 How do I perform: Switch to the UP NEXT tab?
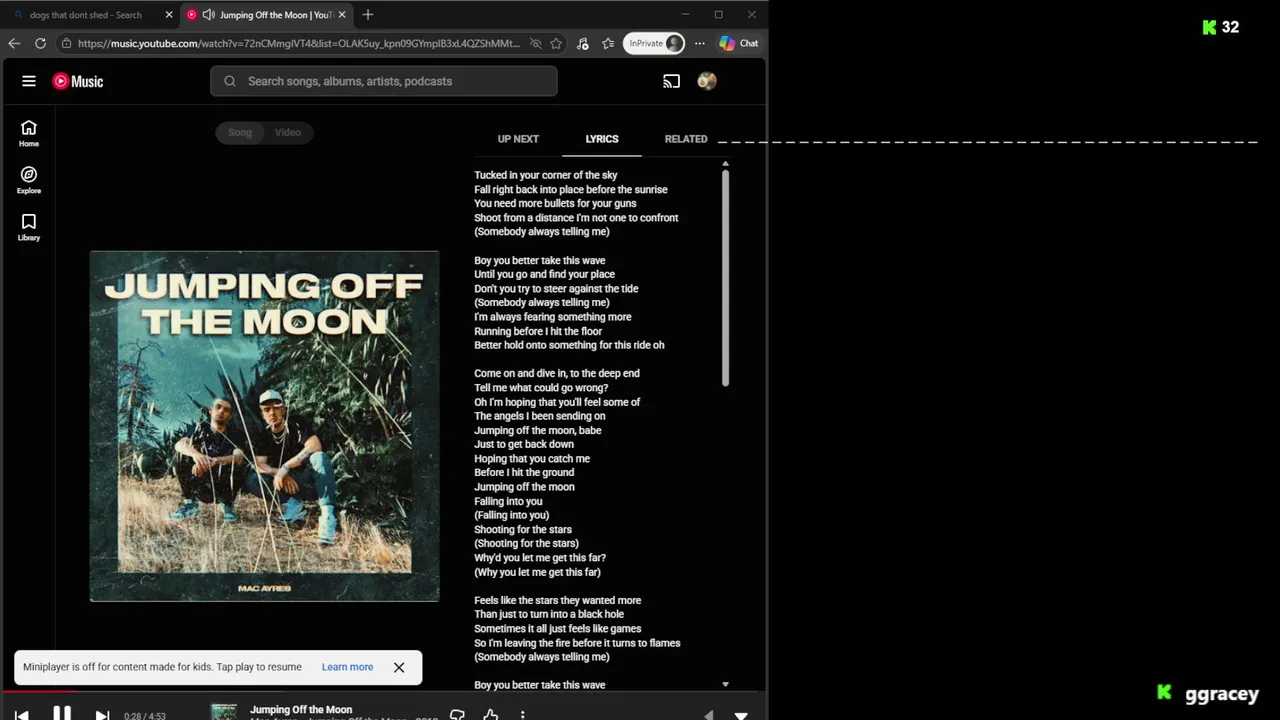click(x=518, y=139)
